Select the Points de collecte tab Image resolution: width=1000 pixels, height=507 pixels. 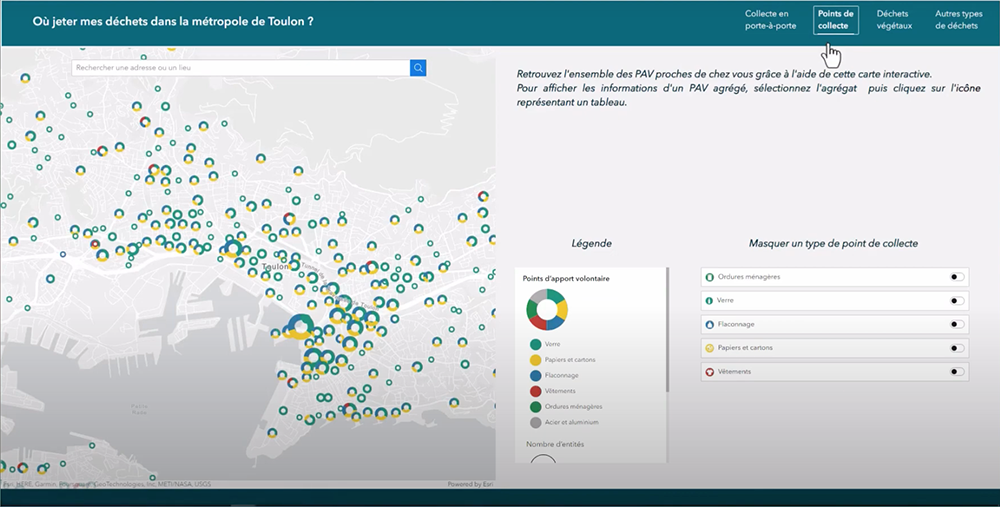coord(835,20)
